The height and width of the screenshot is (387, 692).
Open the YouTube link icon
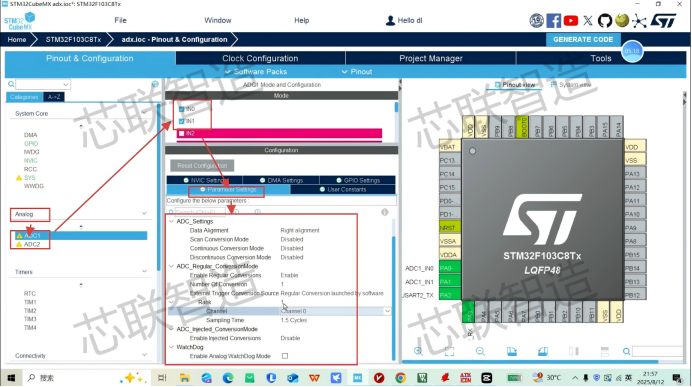coord(571,20)
